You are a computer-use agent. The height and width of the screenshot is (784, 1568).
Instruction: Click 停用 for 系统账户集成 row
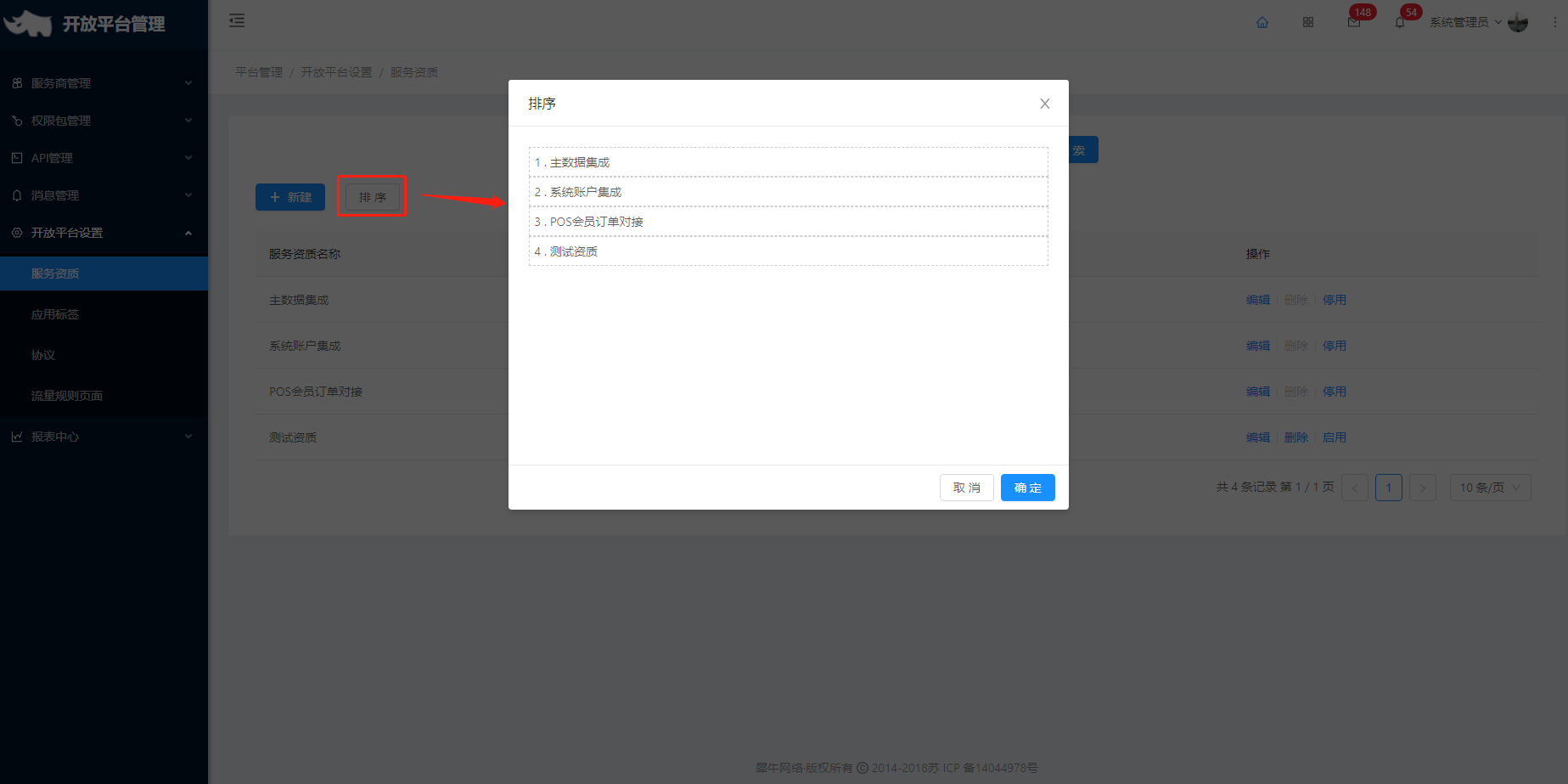pyautogui.click(x=1335, y=346)
